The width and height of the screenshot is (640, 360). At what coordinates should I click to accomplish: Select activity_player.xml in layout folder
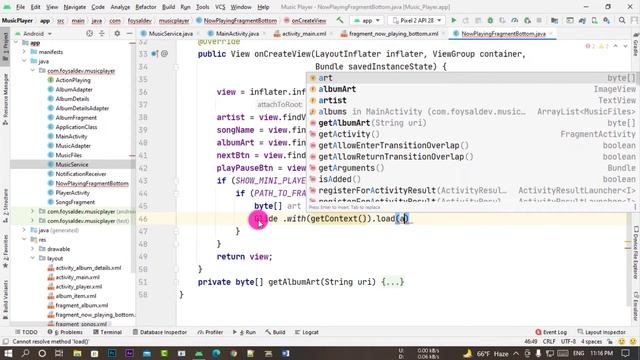[79, 287]
